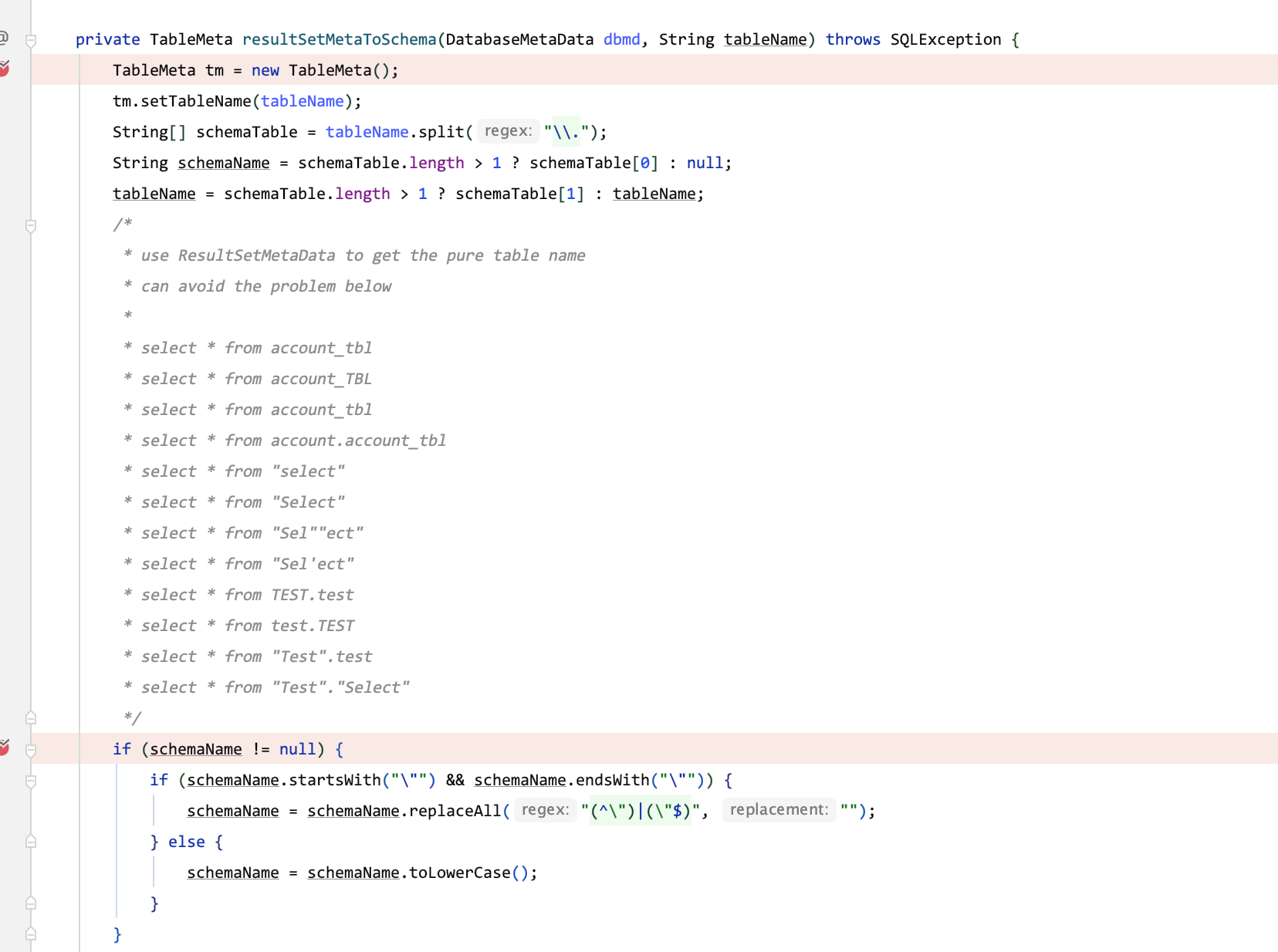
Task: Click the comment 'select * from "select"'
Action: 242,471
